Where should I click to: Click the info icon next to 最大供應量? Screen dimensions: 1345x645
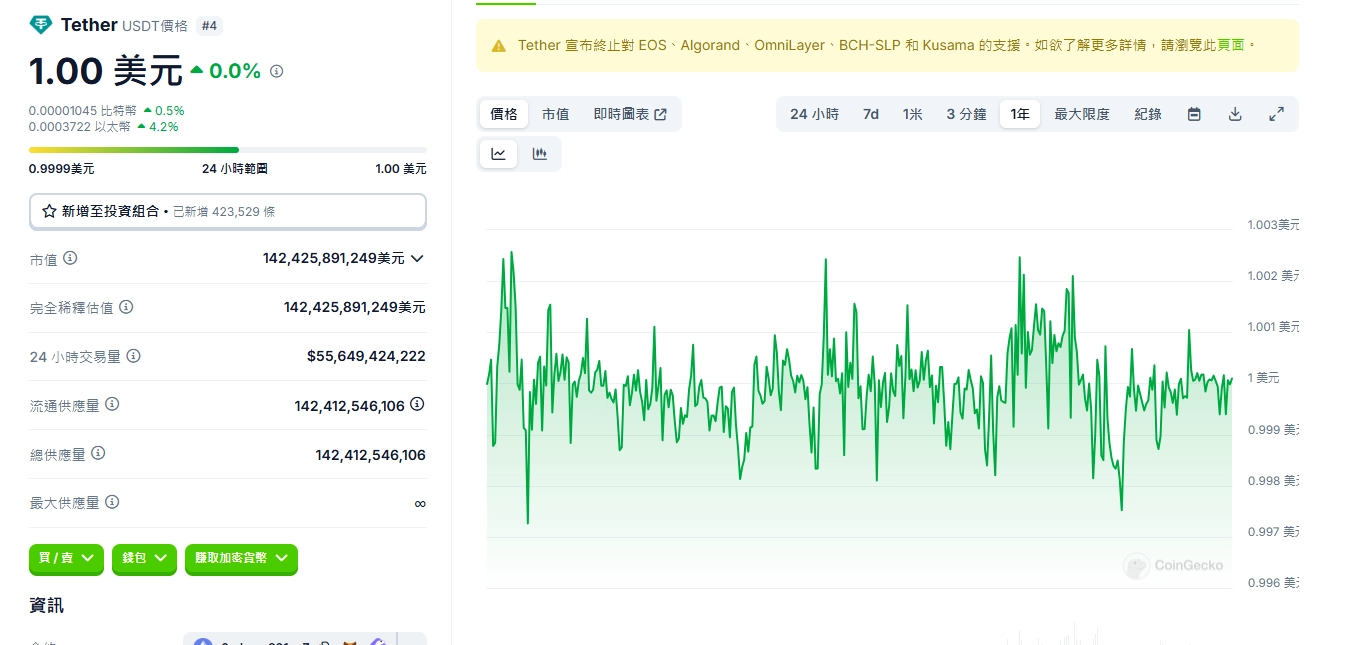click(x=111, y=502)
